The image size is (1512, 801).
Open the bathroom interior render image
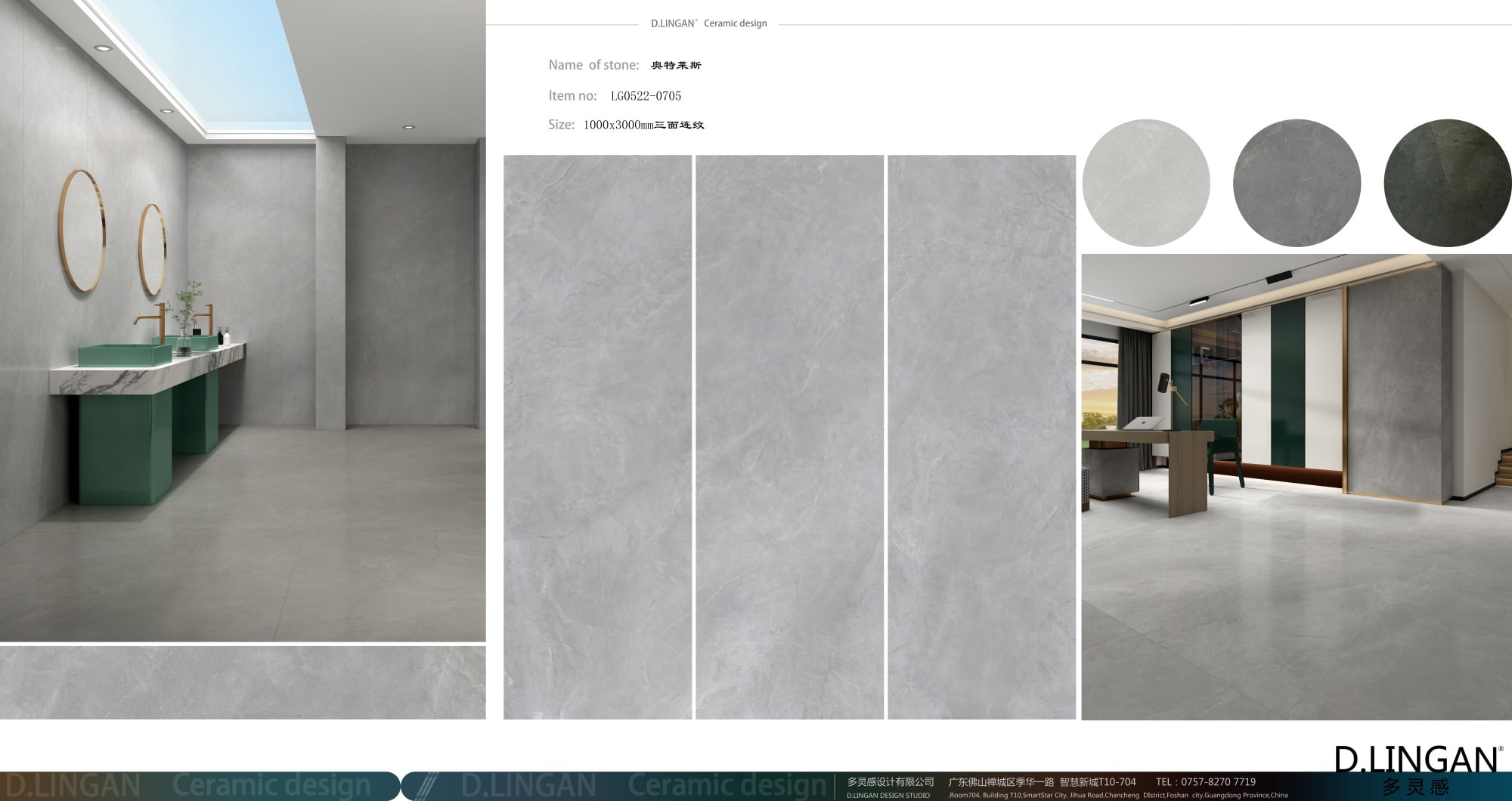point(242,320)
